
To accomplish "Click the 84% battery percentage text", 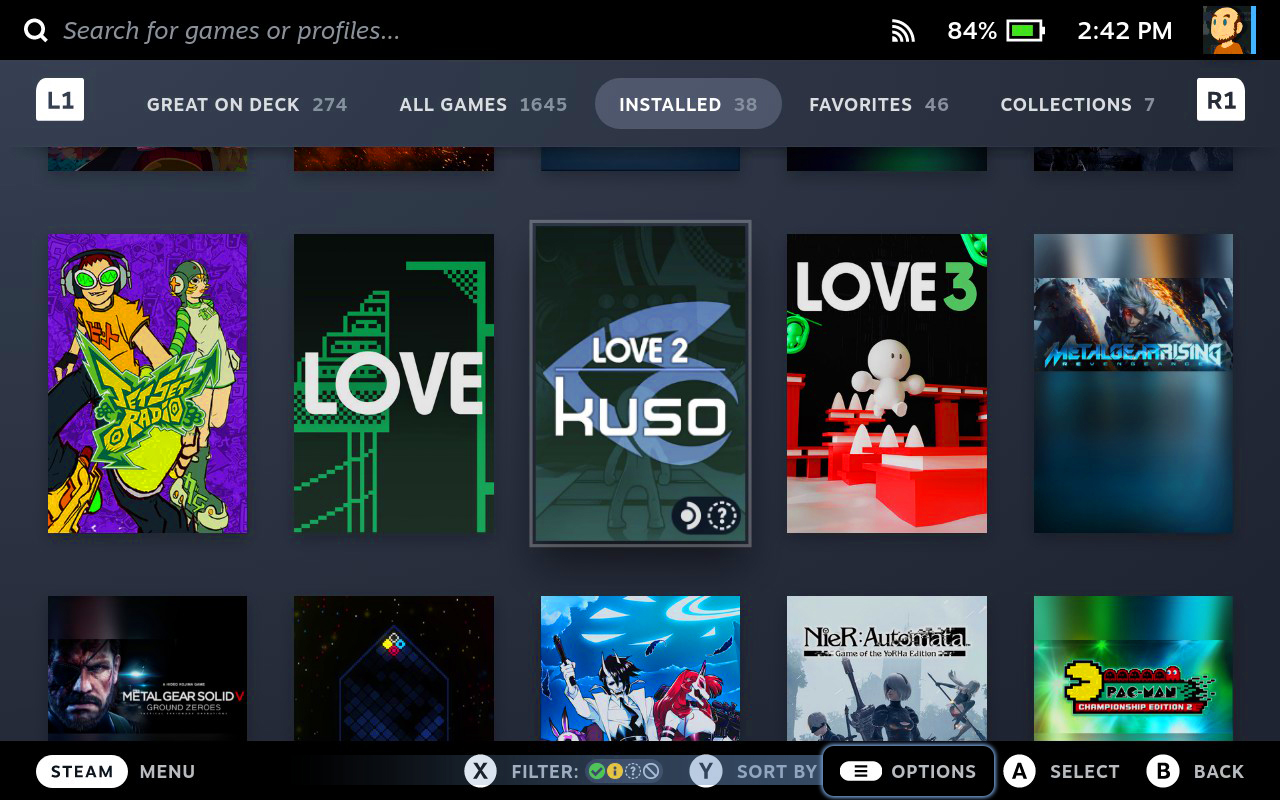I will click(x=972, y=31).
